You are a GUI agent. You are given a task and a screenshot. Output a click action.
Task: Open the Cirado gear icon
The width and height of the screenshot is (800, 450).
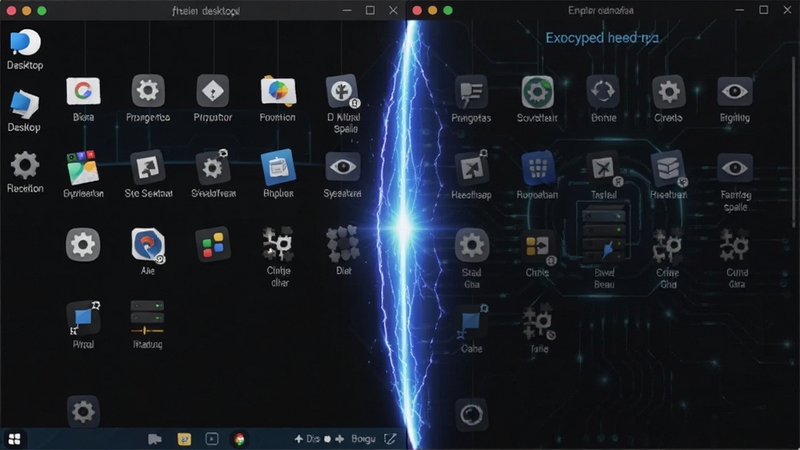pos(668,92)
